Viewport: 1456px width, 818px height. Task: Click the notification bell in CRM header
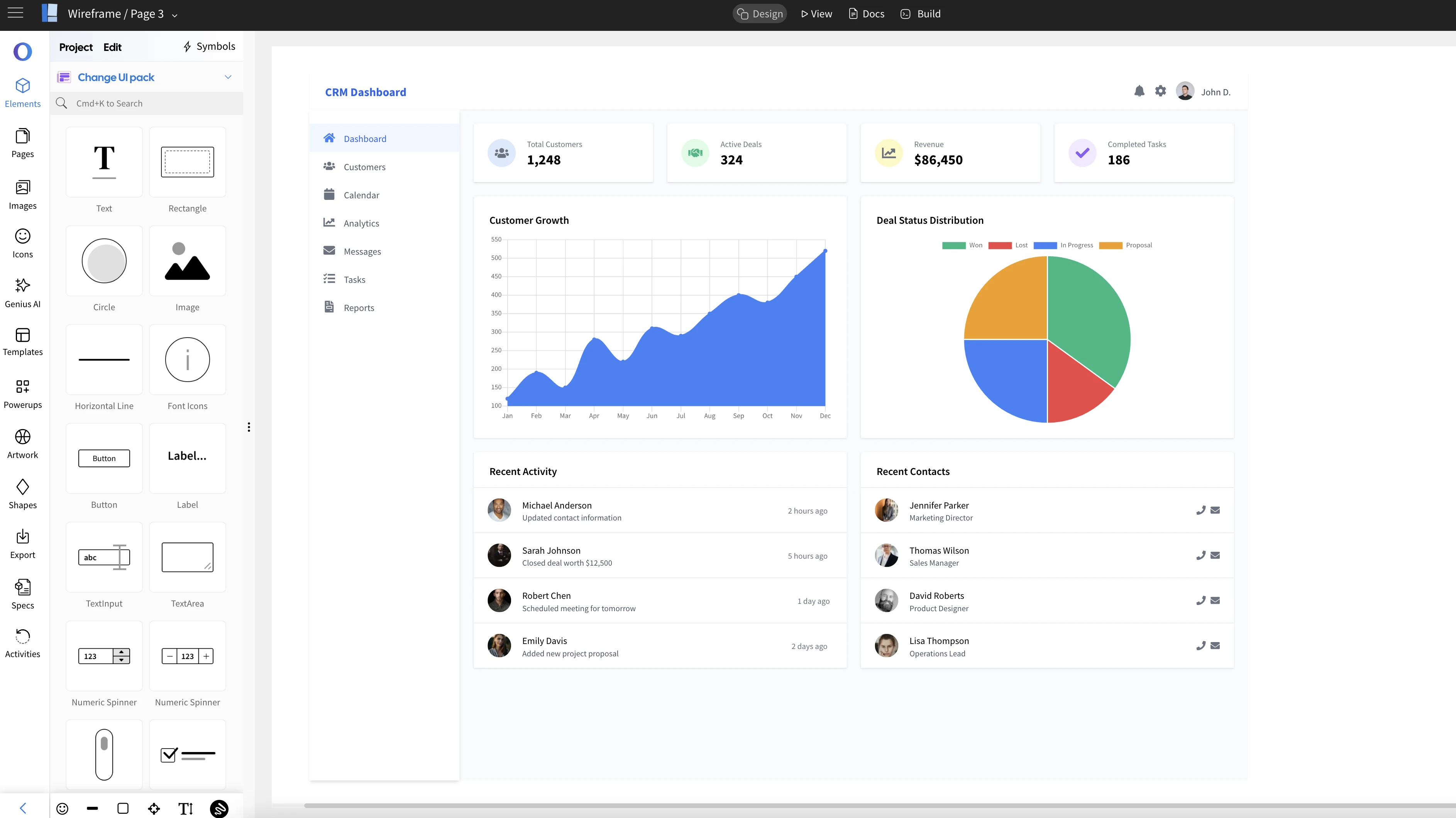(x=1139, y=91)
